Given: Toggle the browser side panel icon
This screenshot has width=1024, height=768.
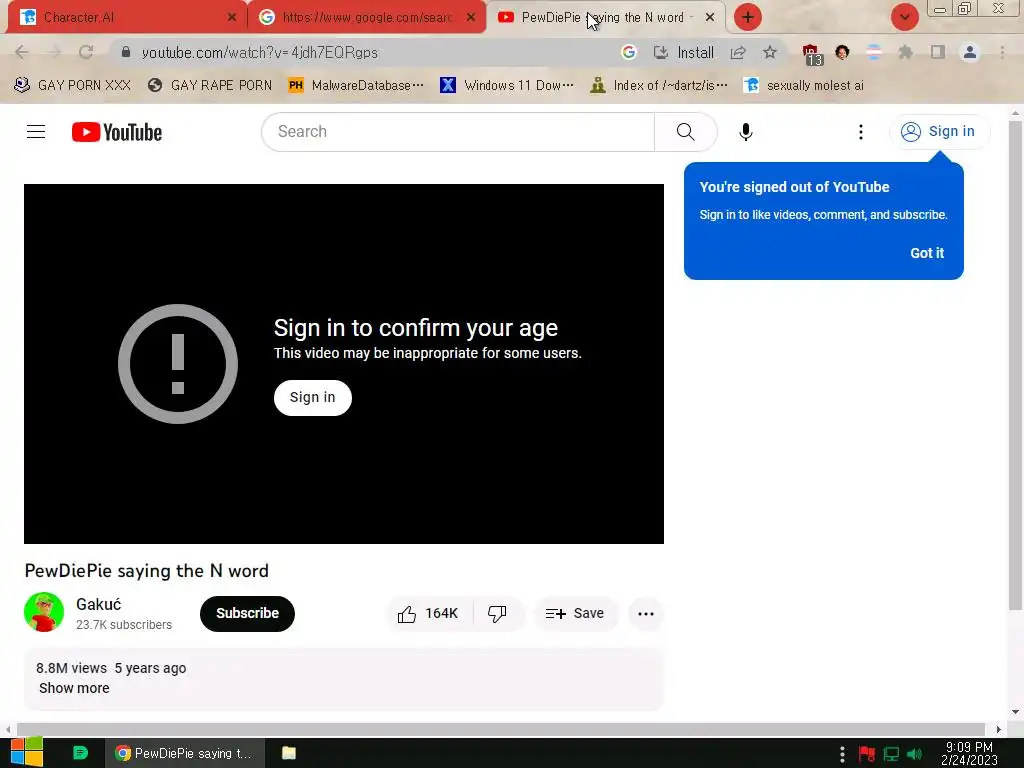Looking at the screenshot, I should click(938, 52).
